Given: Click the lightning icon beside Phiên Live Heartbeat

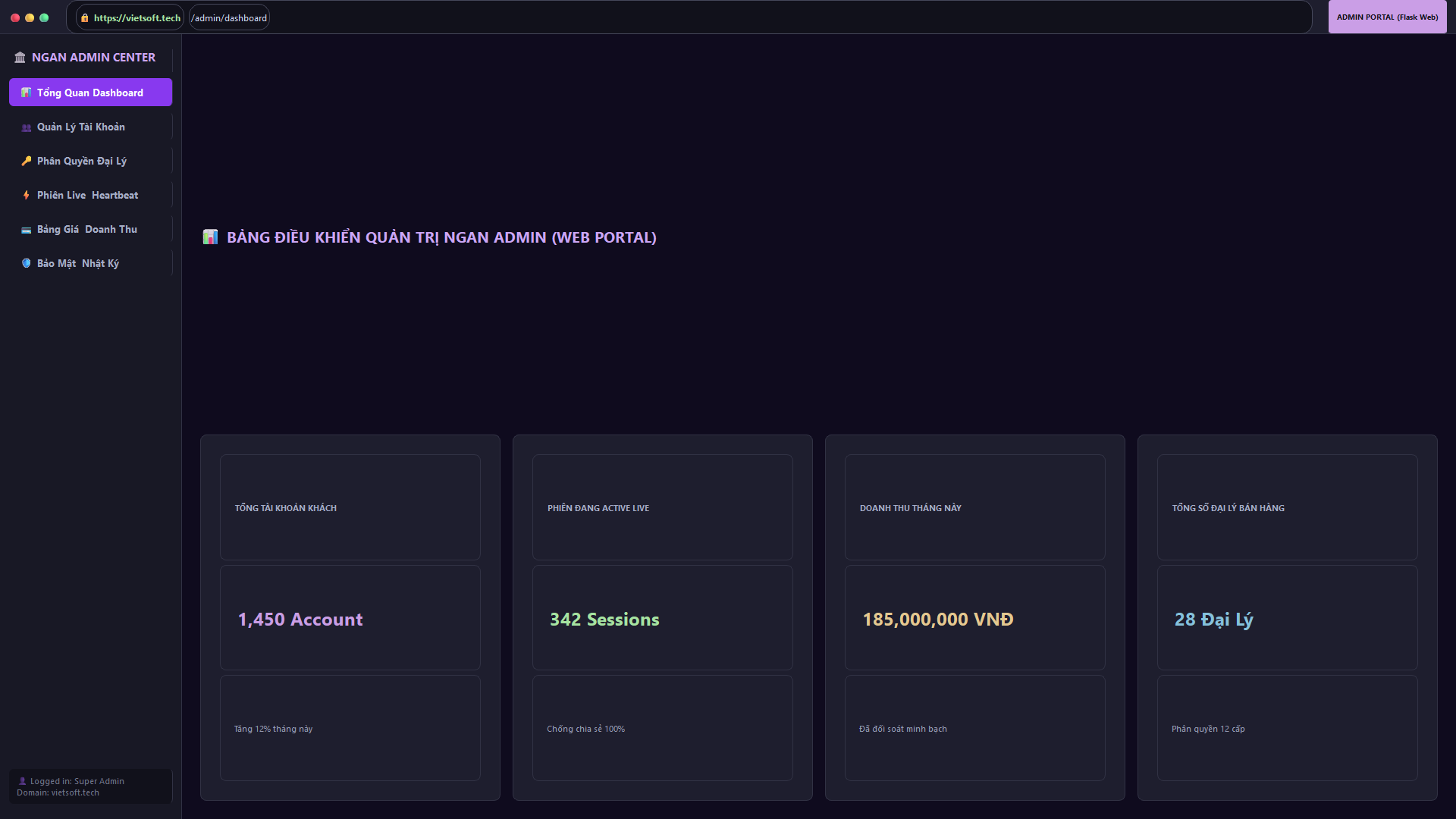Looking at the screenshot, I should [x=27, y=195].
